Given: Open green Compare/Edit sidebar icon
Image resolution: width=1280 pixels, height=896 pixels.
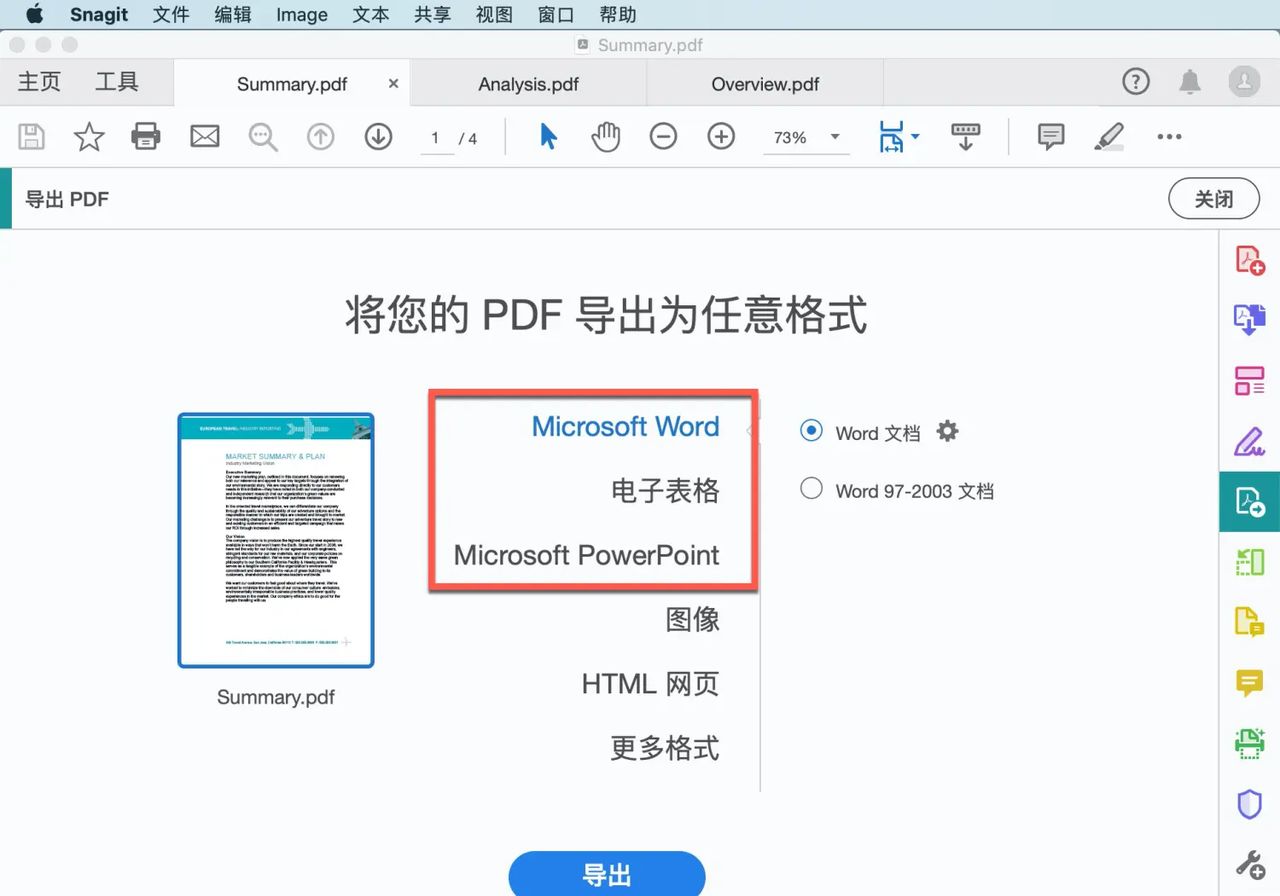Looking at the screenshot, I should coord(1249,562).
